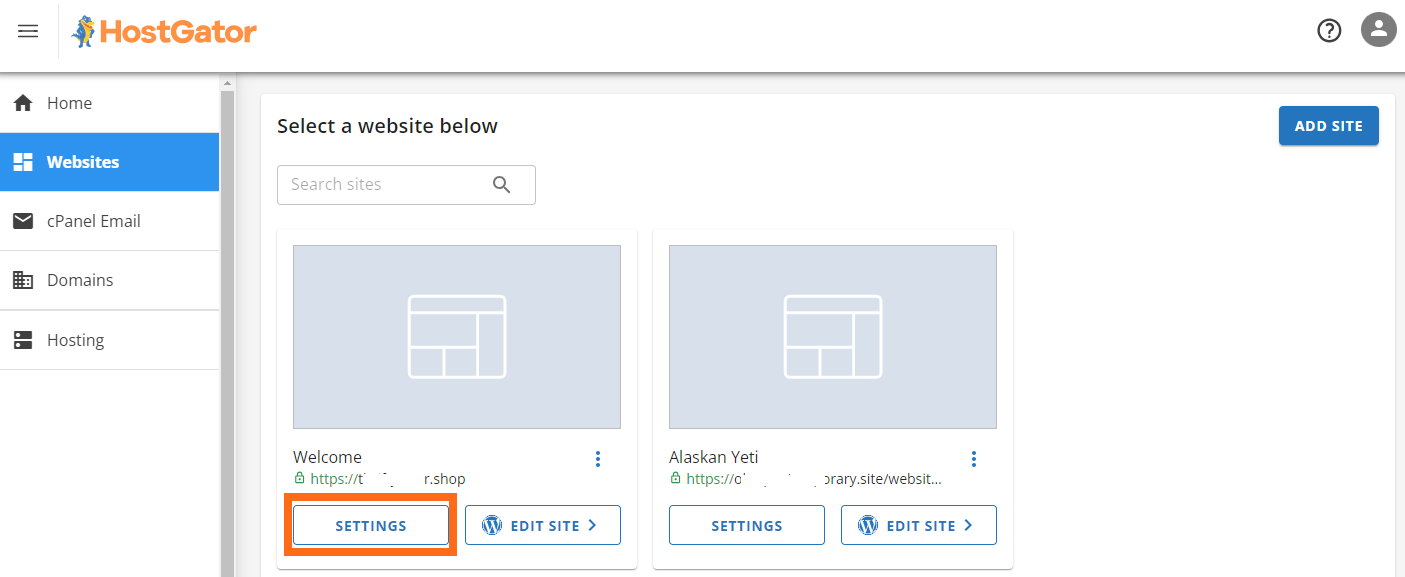This screenshot has height=577, width=1405.
Task: Open the three-dot menu on the Welcome card
Action: click(598, 458)
